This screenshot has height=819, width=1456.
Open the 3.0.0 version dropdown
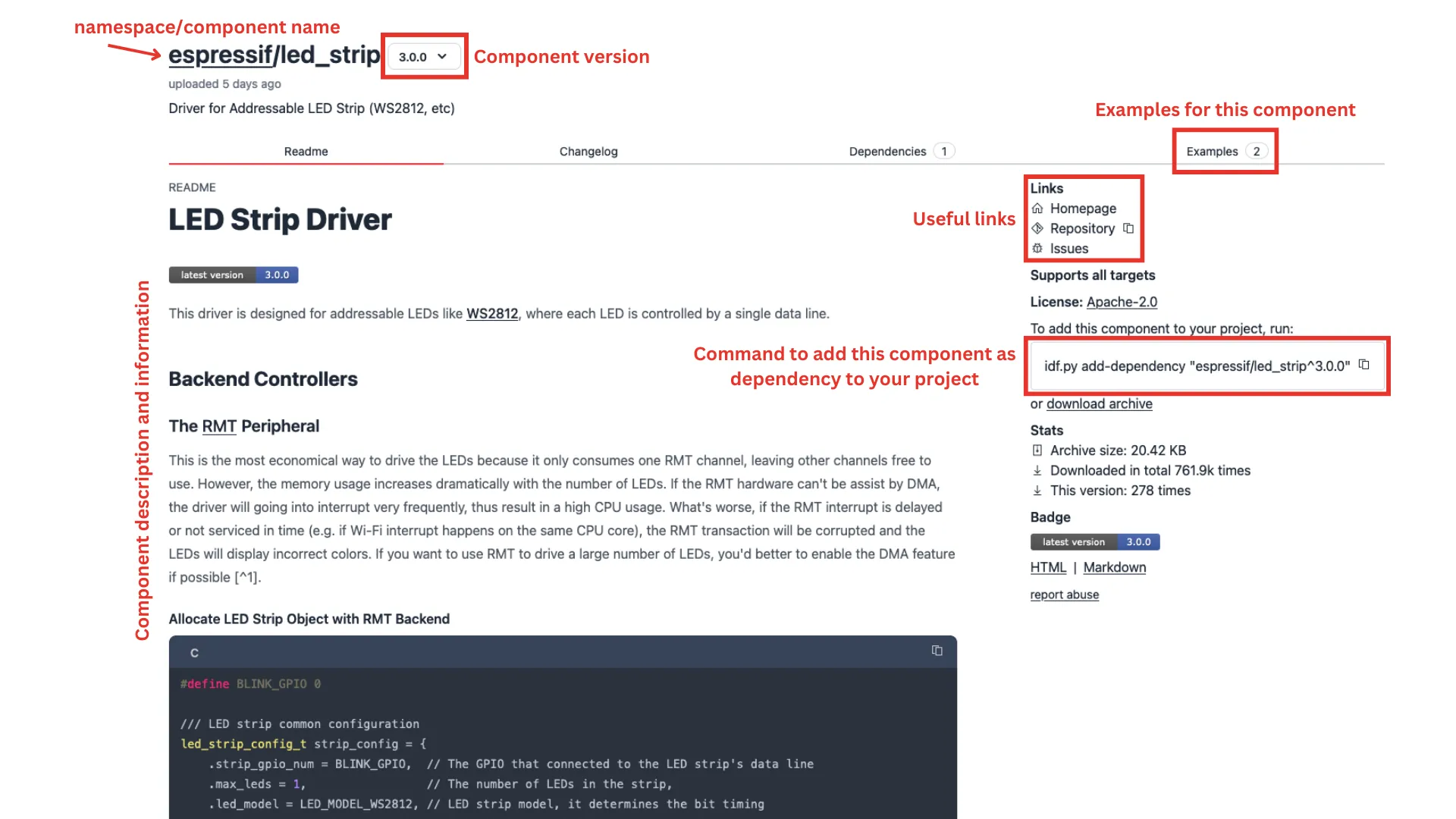[423, 57]
